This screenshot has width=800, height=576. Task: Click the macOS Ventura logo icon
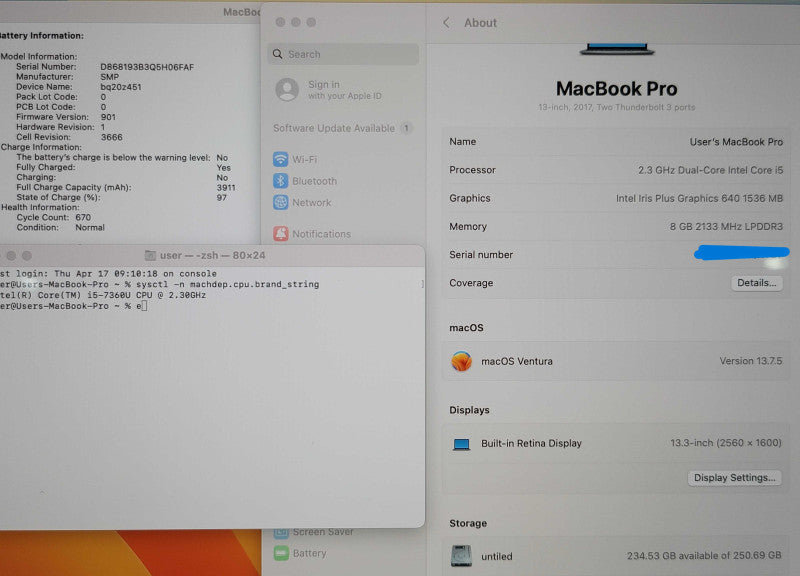461,361
